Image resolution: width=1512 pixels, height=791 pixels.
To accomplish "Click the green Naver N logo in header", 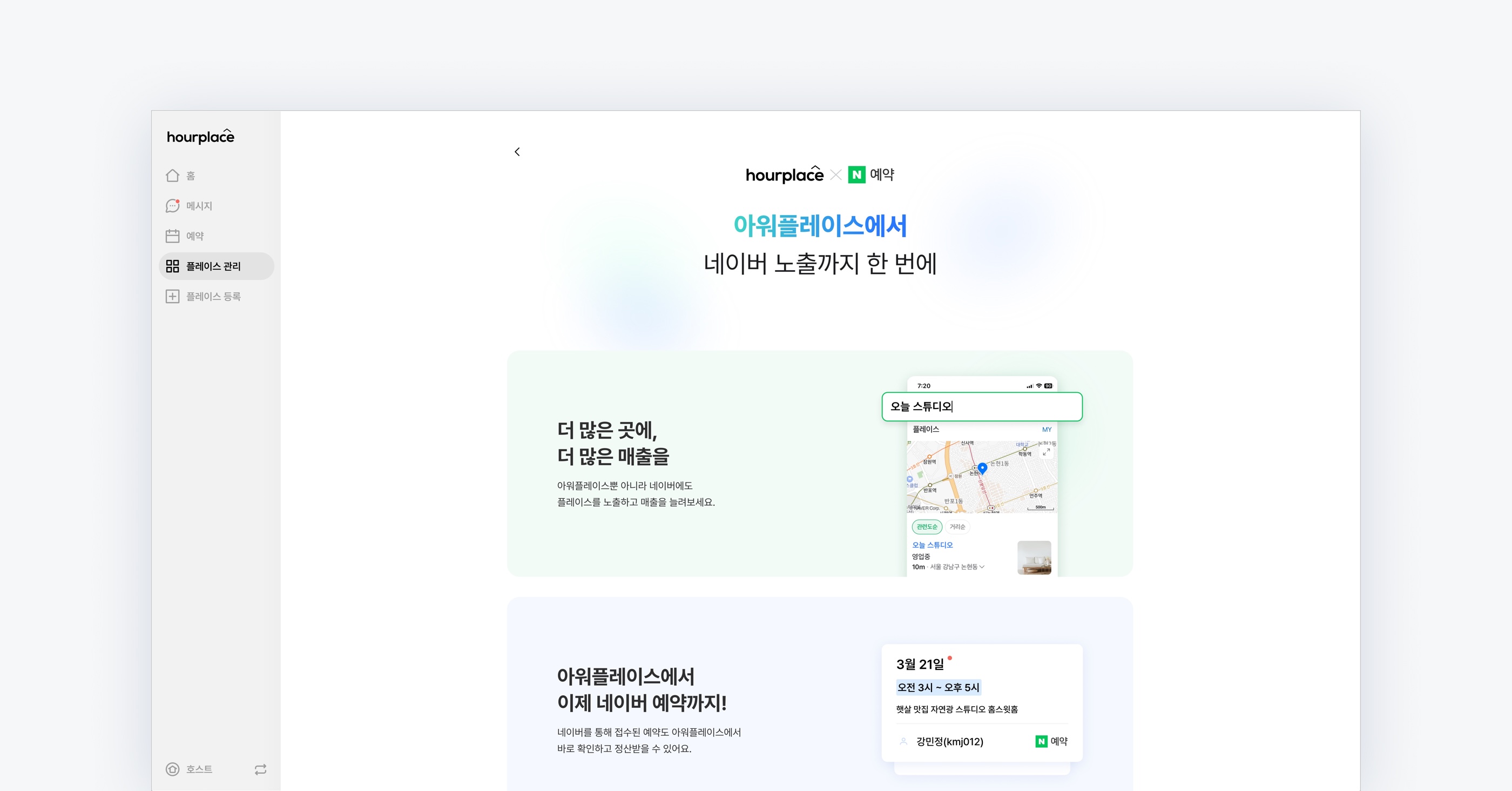I will (x=856, y=175).
